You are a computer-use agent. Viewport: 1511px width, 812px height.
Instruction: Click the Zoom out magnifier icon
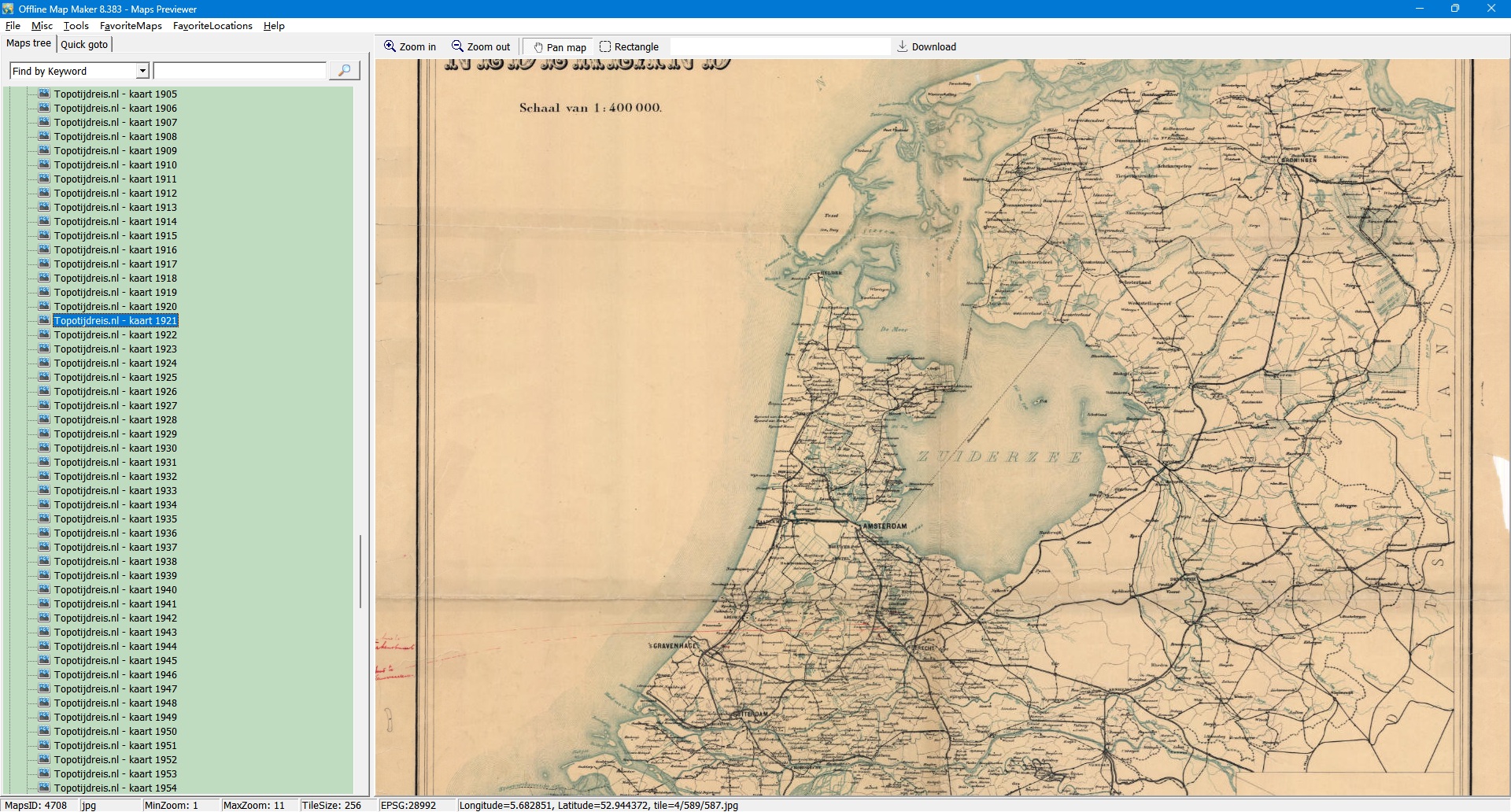[457, 46]
